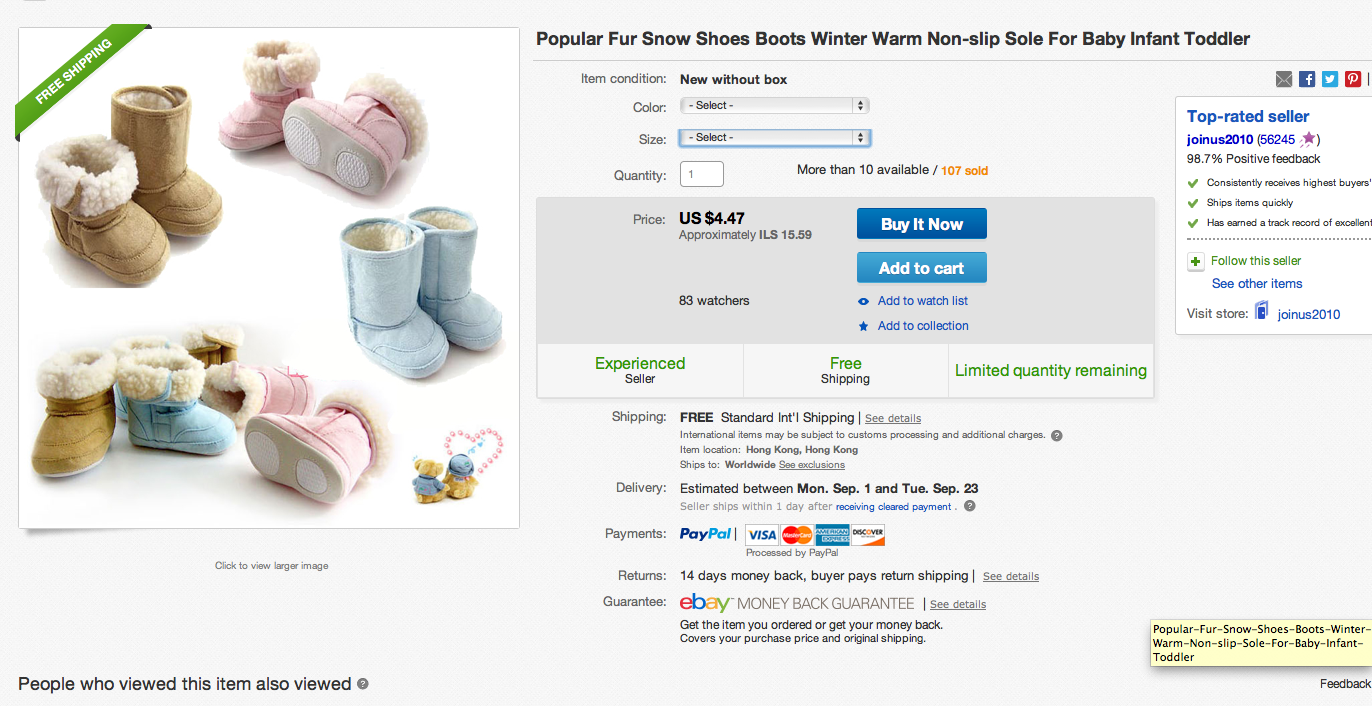The image size is (1372, 706).
Task: Open See details link for returns
Action: click(1010, 577)
